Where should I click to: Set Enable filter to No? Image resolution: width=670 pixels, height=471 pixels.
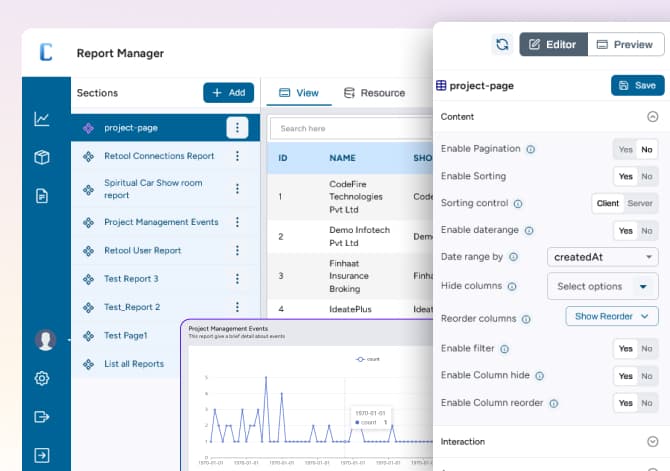646,349
